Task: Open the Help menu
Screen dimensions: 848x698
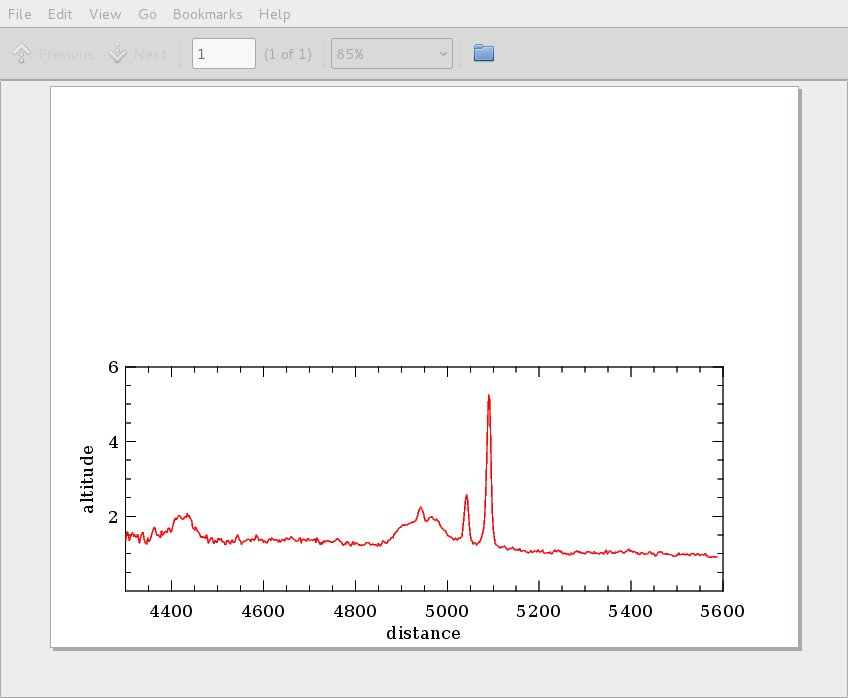Action: coord(274,14)
